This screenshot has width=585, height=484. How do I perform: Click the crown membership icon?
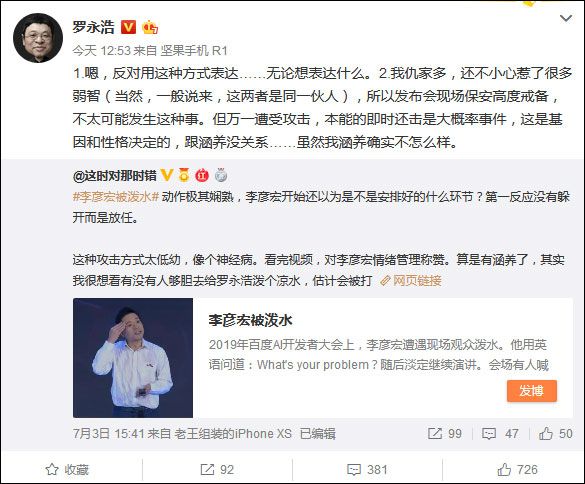point(150,27)
